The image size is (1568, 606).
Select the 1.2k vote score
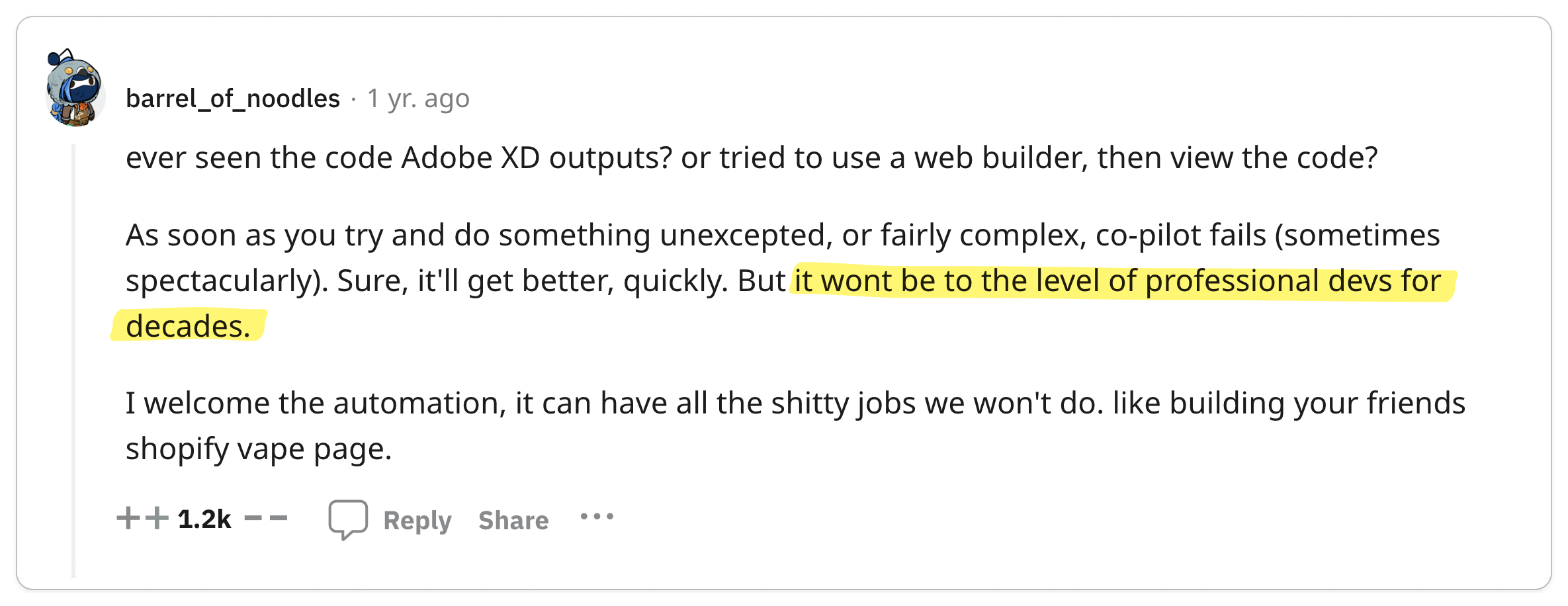204,519
